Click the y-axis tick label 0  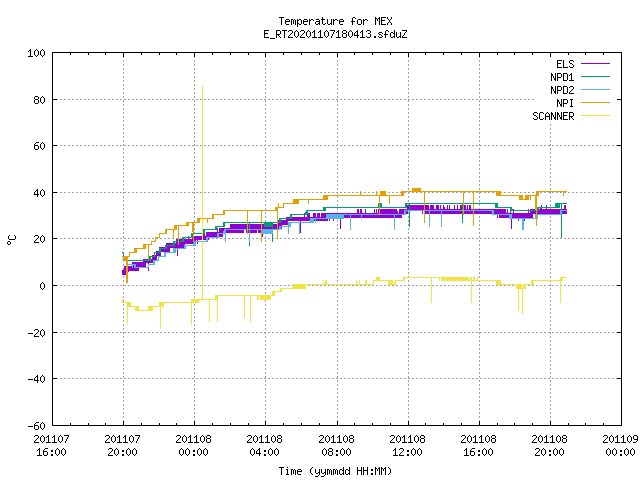[x=42, y=286]
